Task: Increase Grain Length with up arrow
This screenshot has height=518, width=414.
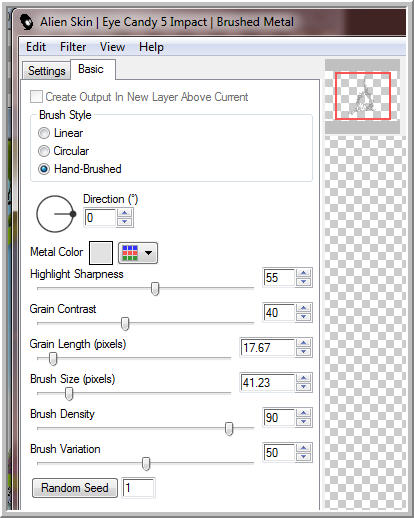Action: (x=303, y=343)
